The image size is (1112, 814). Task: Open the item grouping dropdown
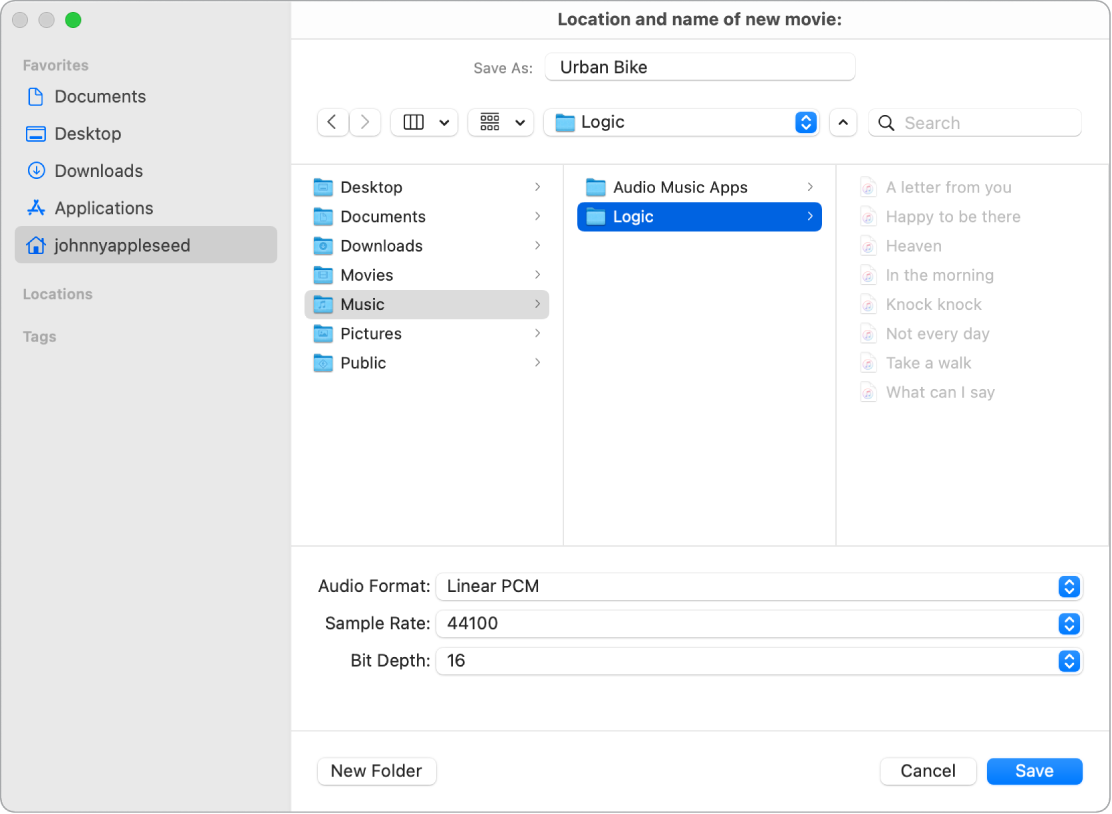point(500,121)
